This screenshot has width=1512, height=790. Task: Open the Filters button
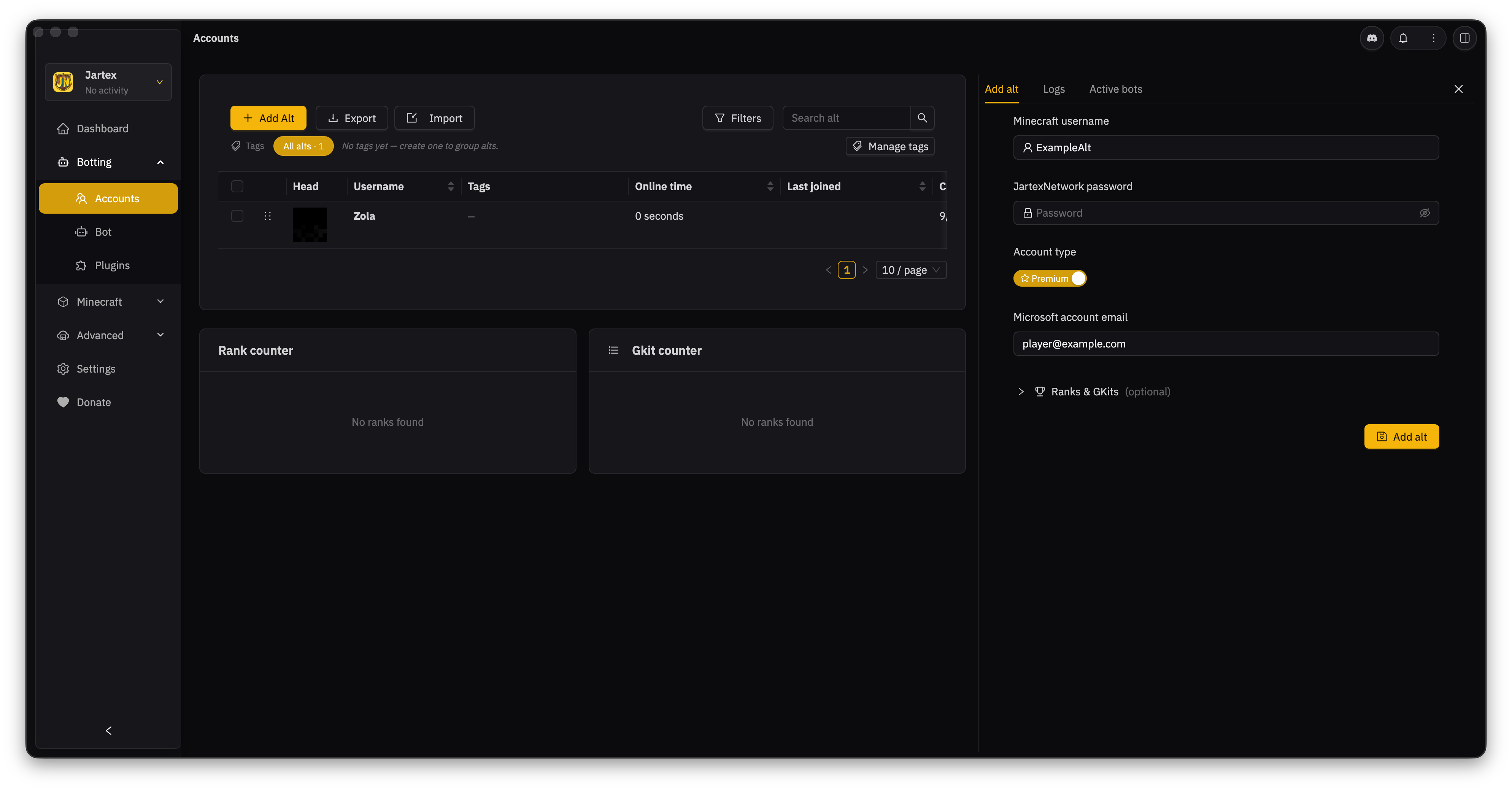(x=738, y=118)
